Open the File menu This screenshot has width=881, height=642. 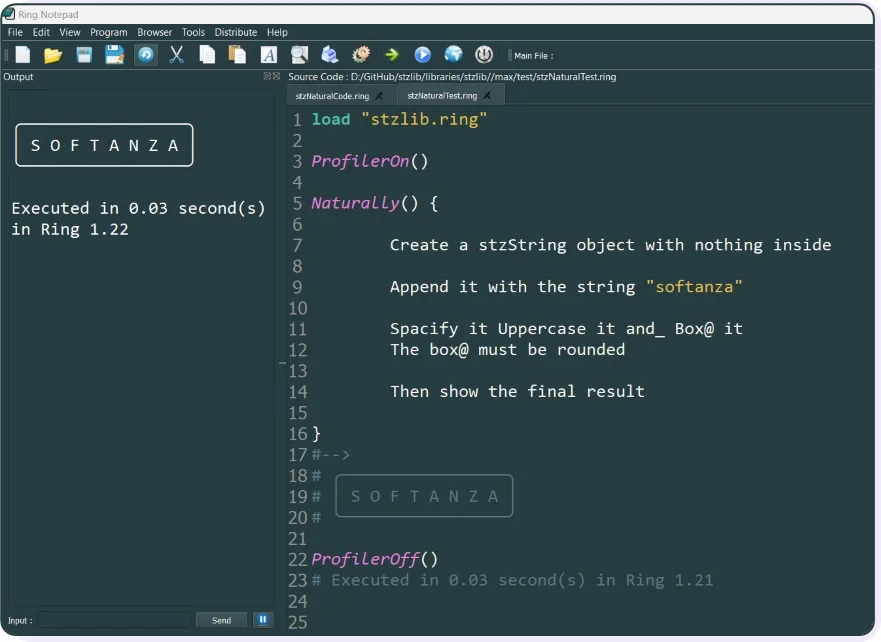coord(15,32)
